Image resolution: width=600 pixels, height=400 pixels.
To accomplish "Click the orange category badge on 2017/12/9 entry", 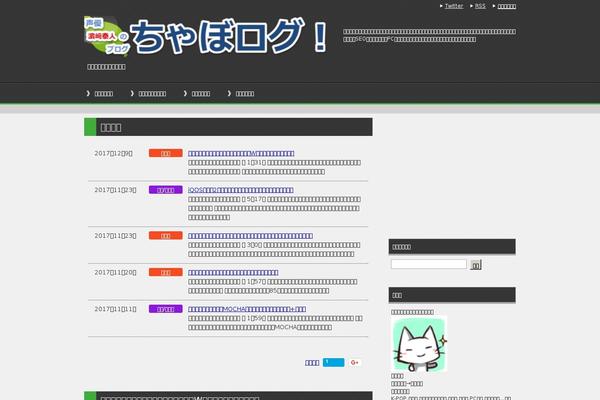I will (x=166, y=153).
